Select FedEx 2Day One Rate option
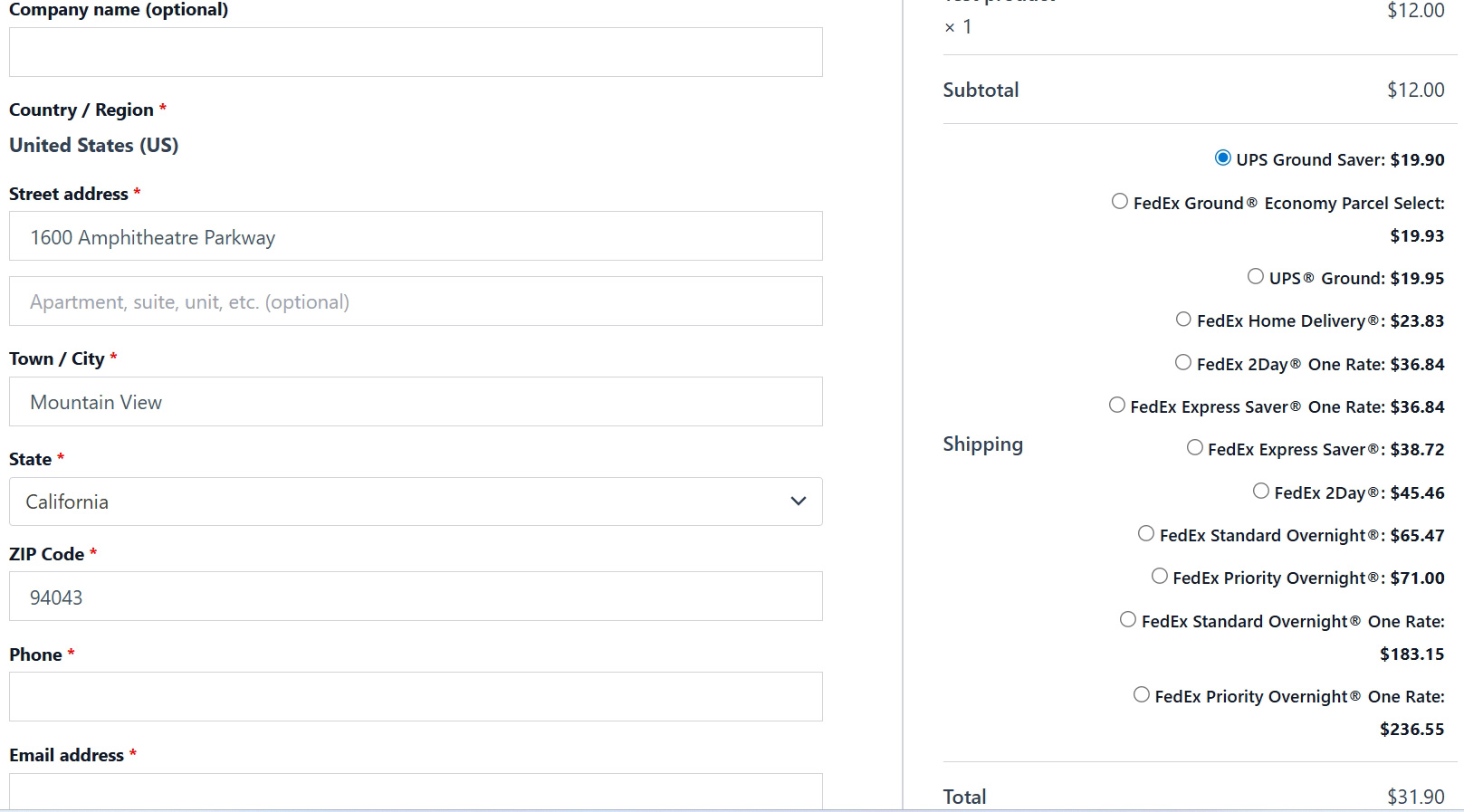1464x812 pixels. pos(1183,363)
